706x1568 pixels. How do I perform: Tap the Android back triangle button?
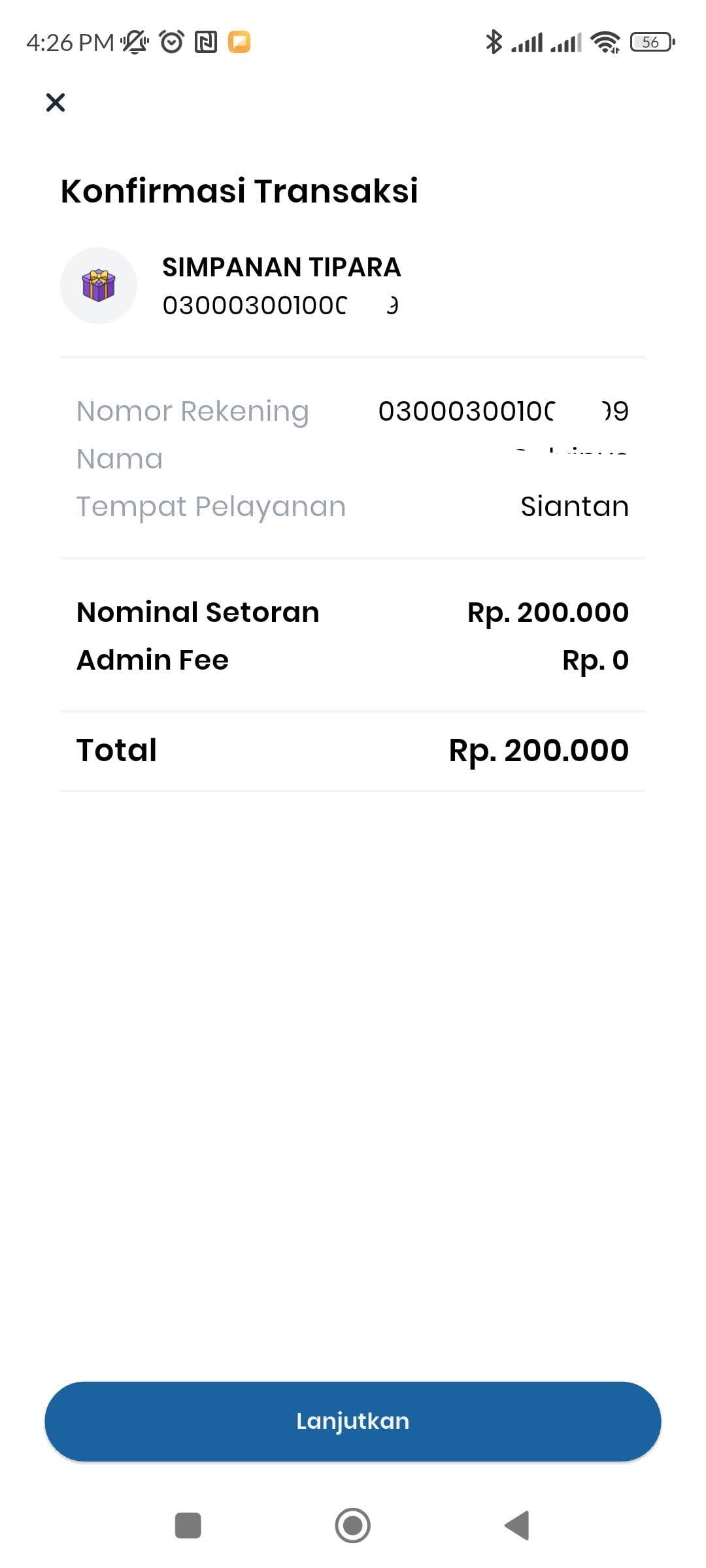click(517, 1526)
